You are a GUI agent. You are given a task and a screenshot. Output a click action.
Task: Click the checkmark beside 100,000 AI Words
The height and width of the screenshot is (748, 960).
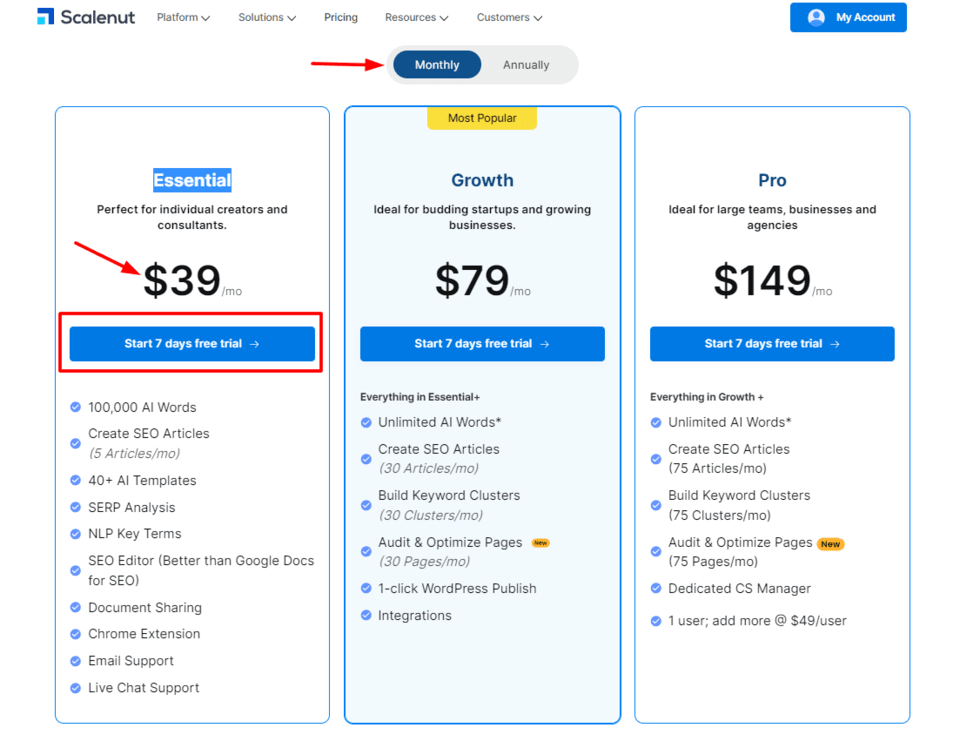(75, 407)
